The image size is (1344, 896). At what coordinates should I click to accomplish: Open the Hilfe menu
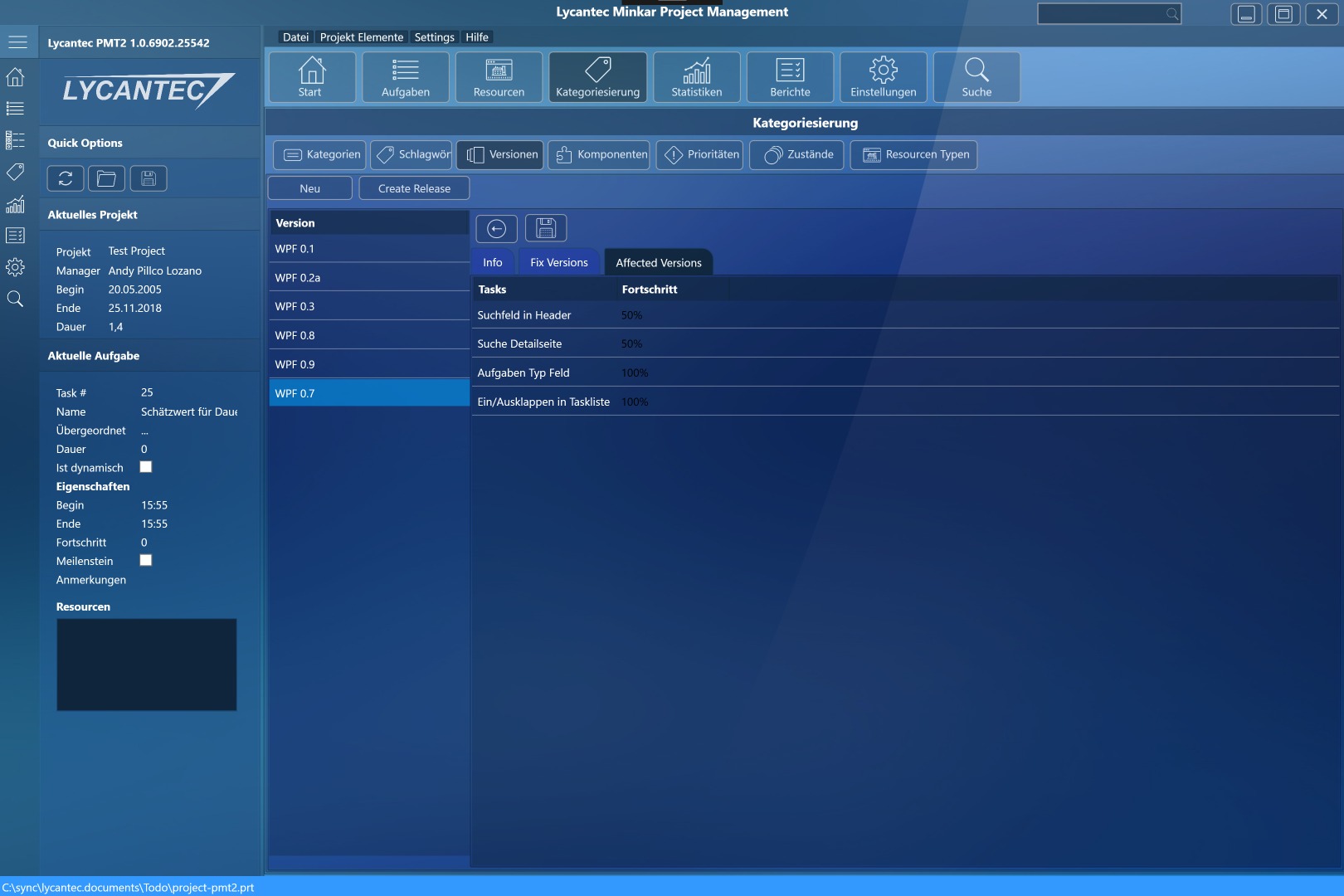[477, 37]
